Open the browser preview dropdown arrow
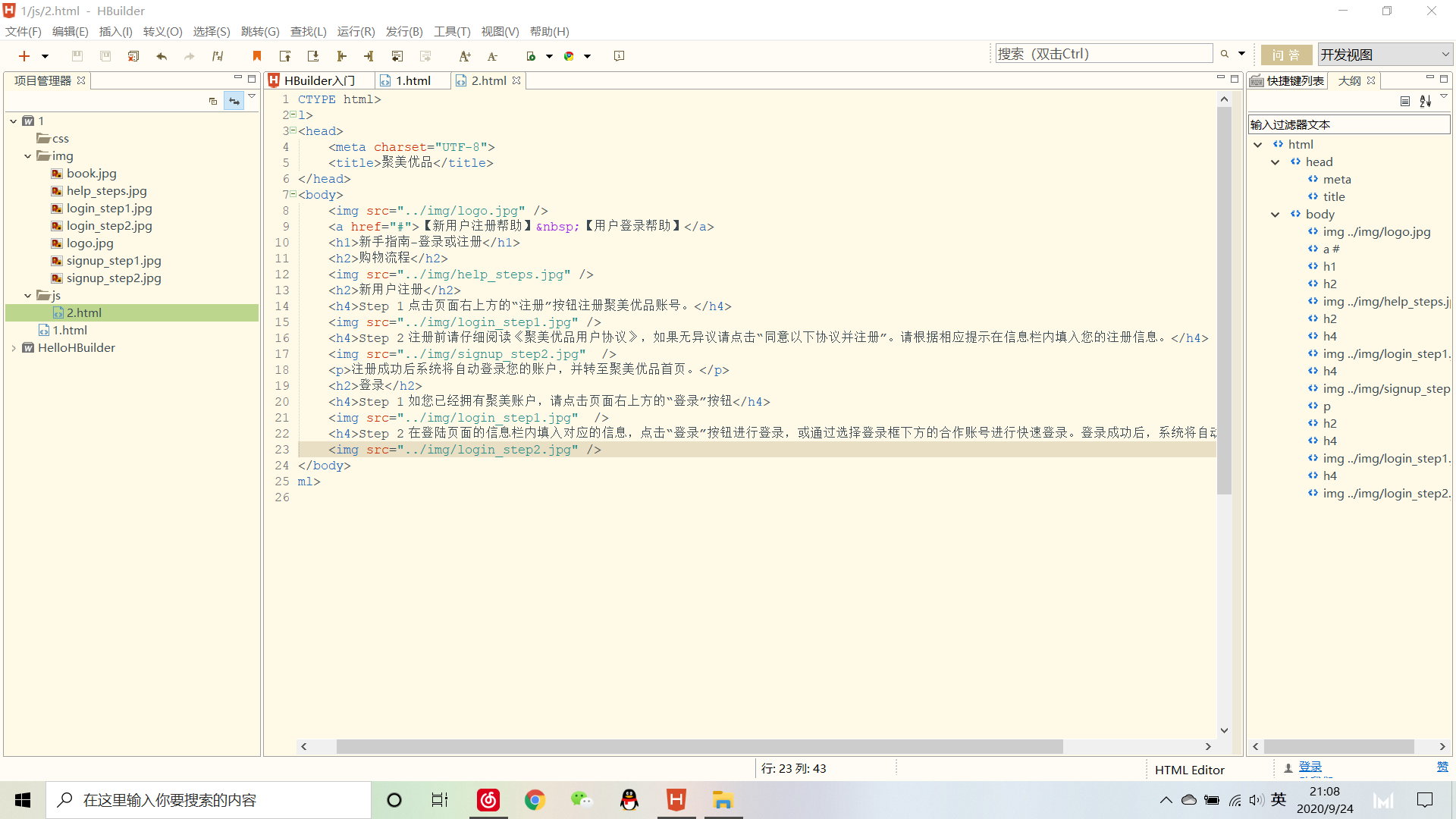The image size is (1456, 819). [587, 56]
